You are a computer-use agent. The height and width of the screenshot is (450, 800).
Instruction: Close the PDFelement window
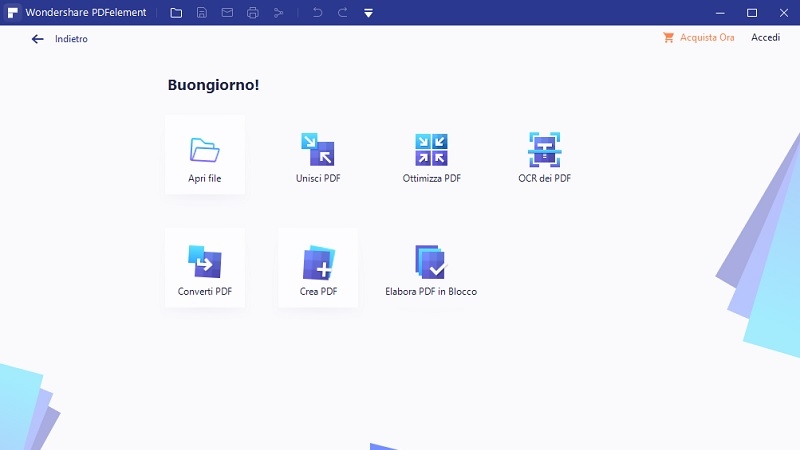click(784, 13)
